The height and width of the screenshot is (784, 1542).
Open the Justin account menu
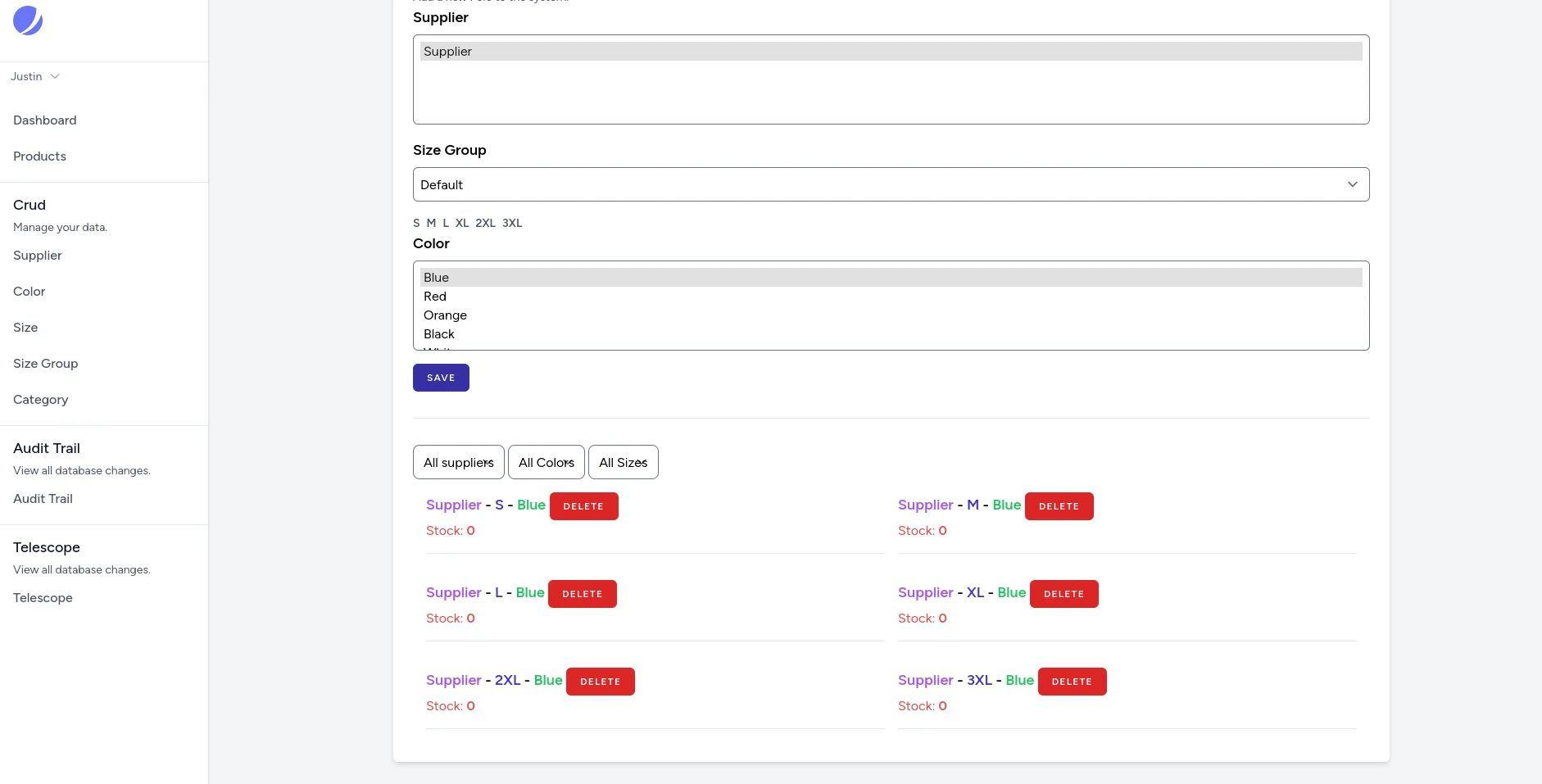34,76
